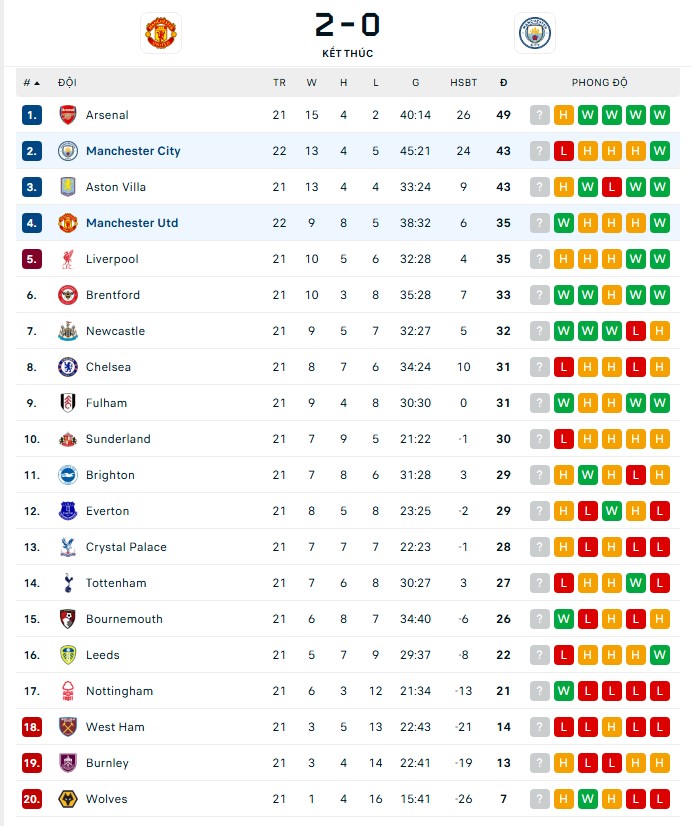This screenshot has width=692, height=826.
Task: Click the TR matches played header
Action: tap(279, 83)
